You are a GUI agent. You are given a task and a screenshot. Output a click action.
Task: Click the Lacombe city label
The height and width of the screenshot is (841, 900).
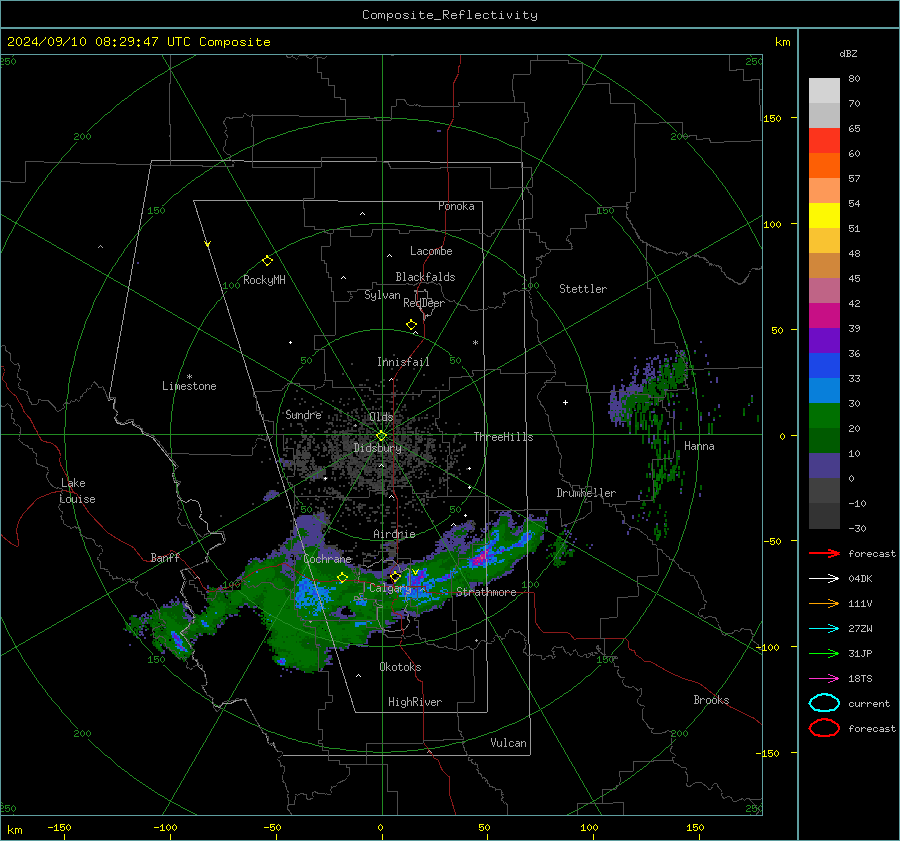(431, 251)
